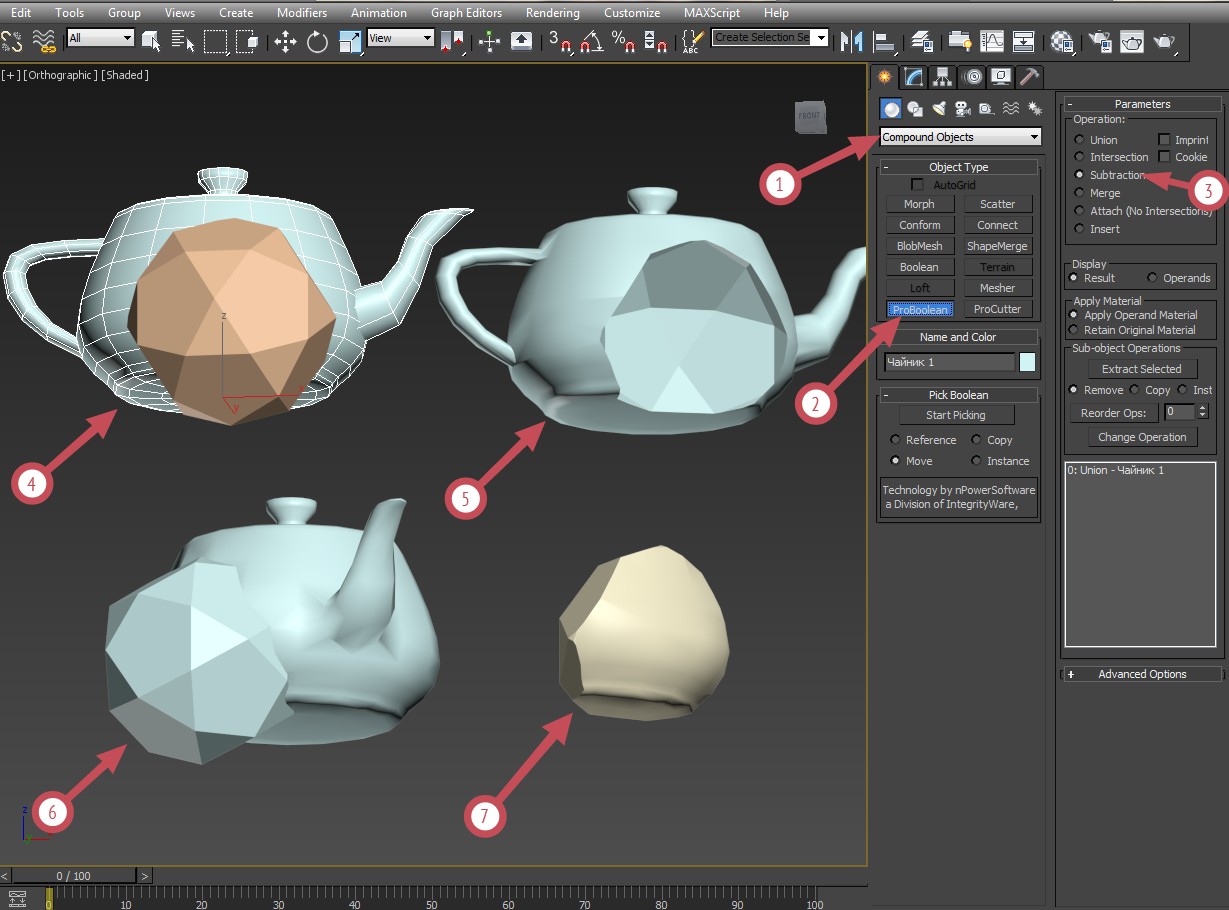
Task: Open the Compound Objects dropdown
Action: point(961,137)
